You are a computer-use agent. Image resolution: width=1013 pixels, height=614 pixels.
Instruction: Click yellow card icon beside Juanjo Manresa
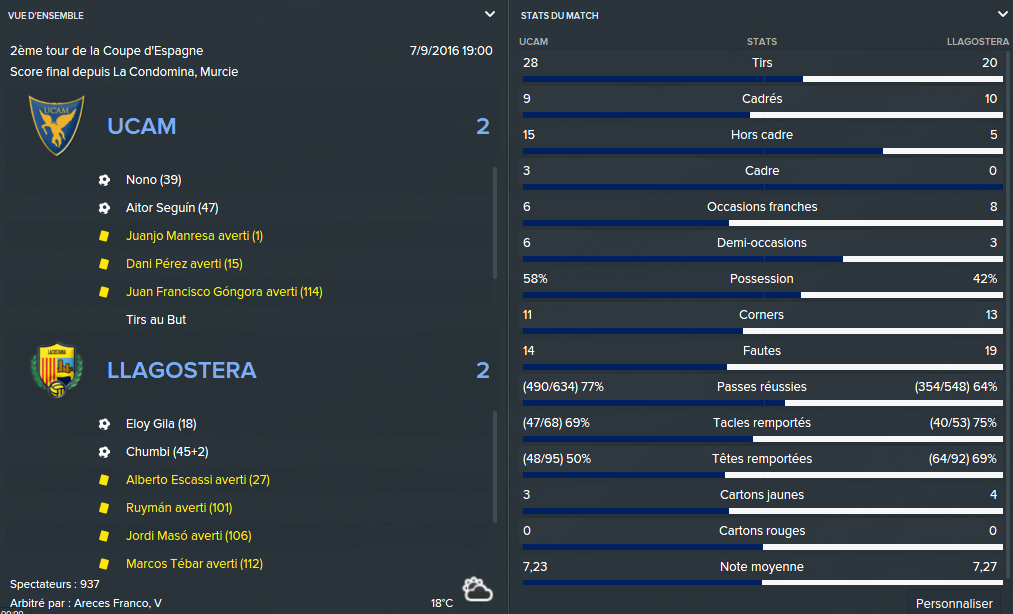(104, 236)
